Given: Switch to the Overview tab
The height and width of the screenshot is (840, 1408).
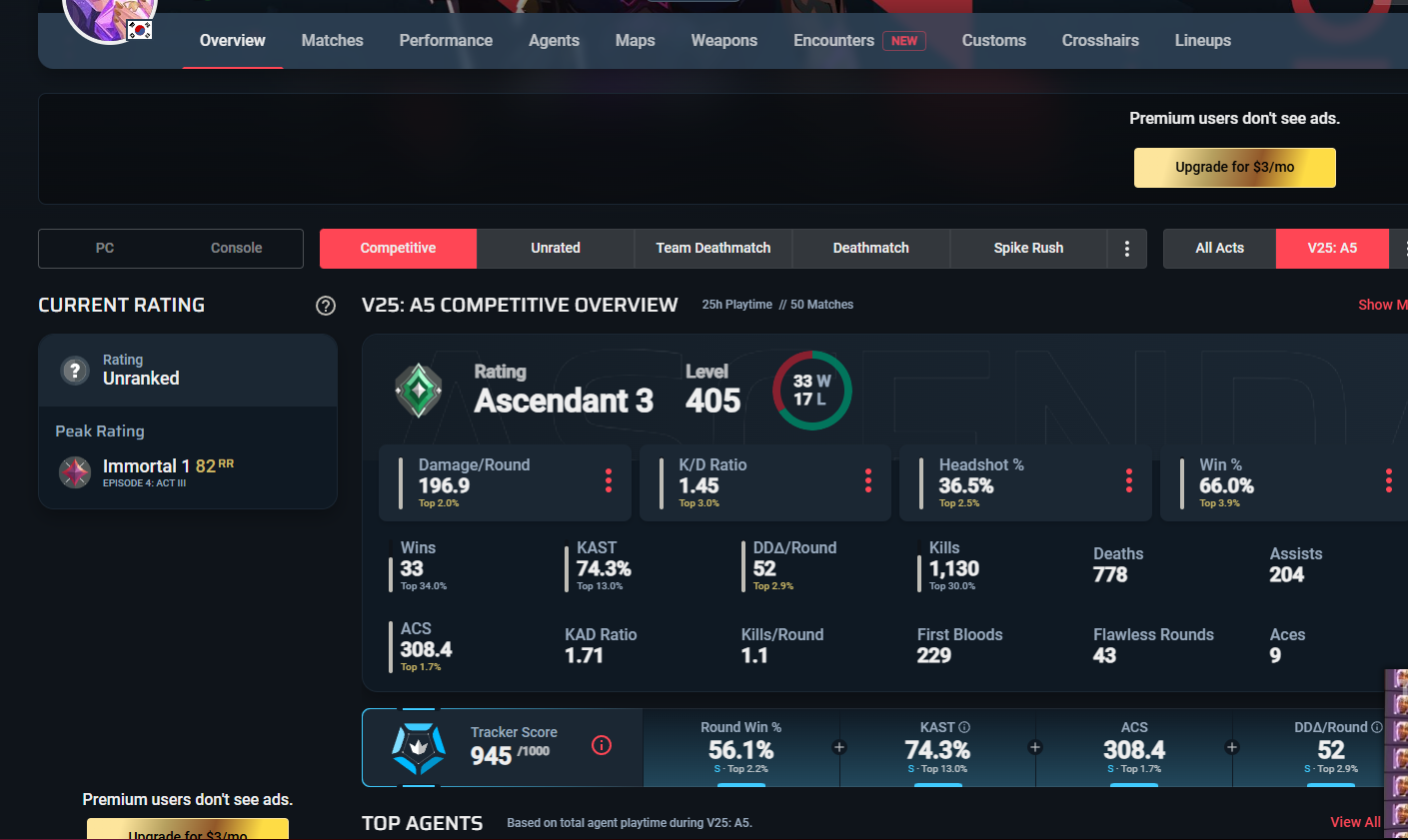Looking at the screenshot, I should point(232,41).
